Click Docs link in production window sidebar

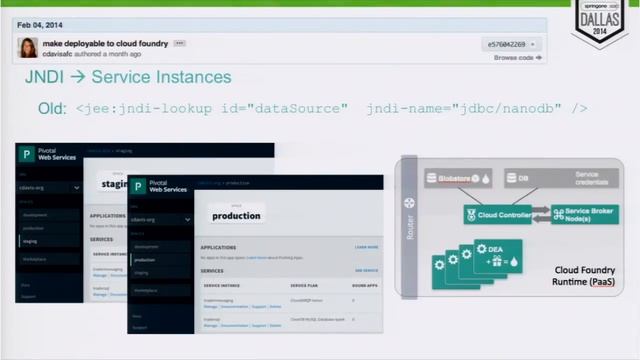pyautogui.click(x=137, y=316)
